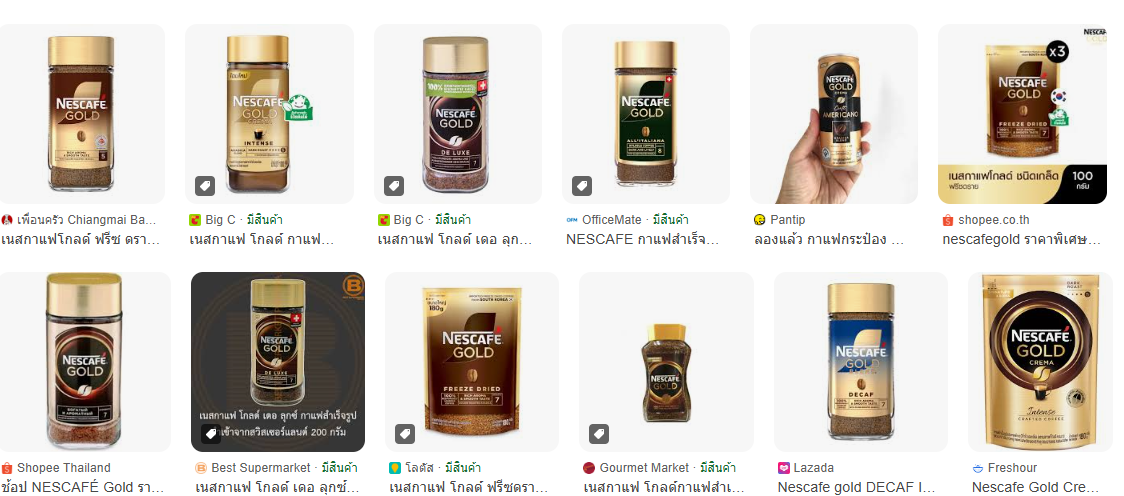Click price tag icon on Freeze Dried pouch

pyautogui.click(x=405, y=434)
